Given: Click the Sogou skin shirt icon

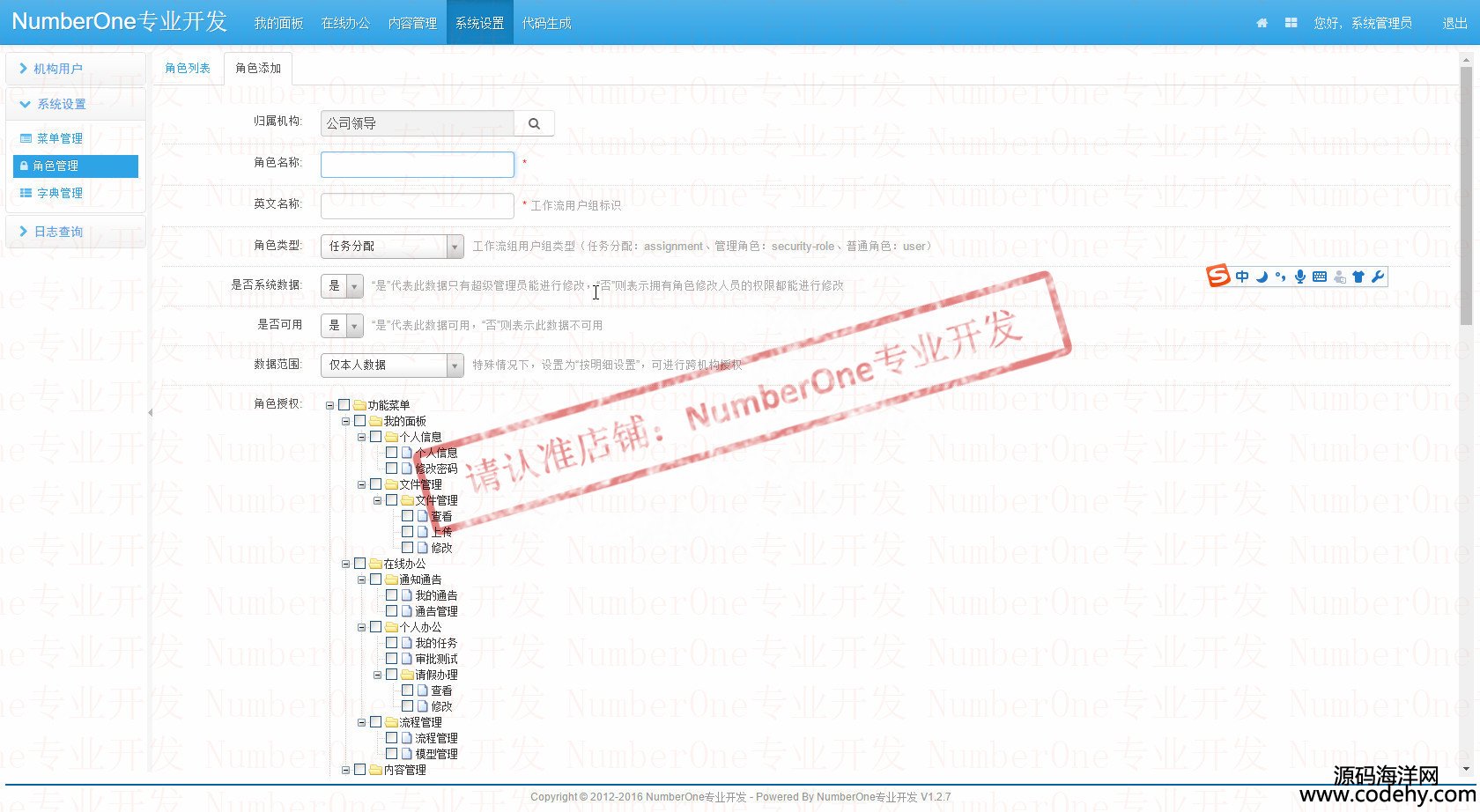Looking at the screenshot, I should (1358, 277).
